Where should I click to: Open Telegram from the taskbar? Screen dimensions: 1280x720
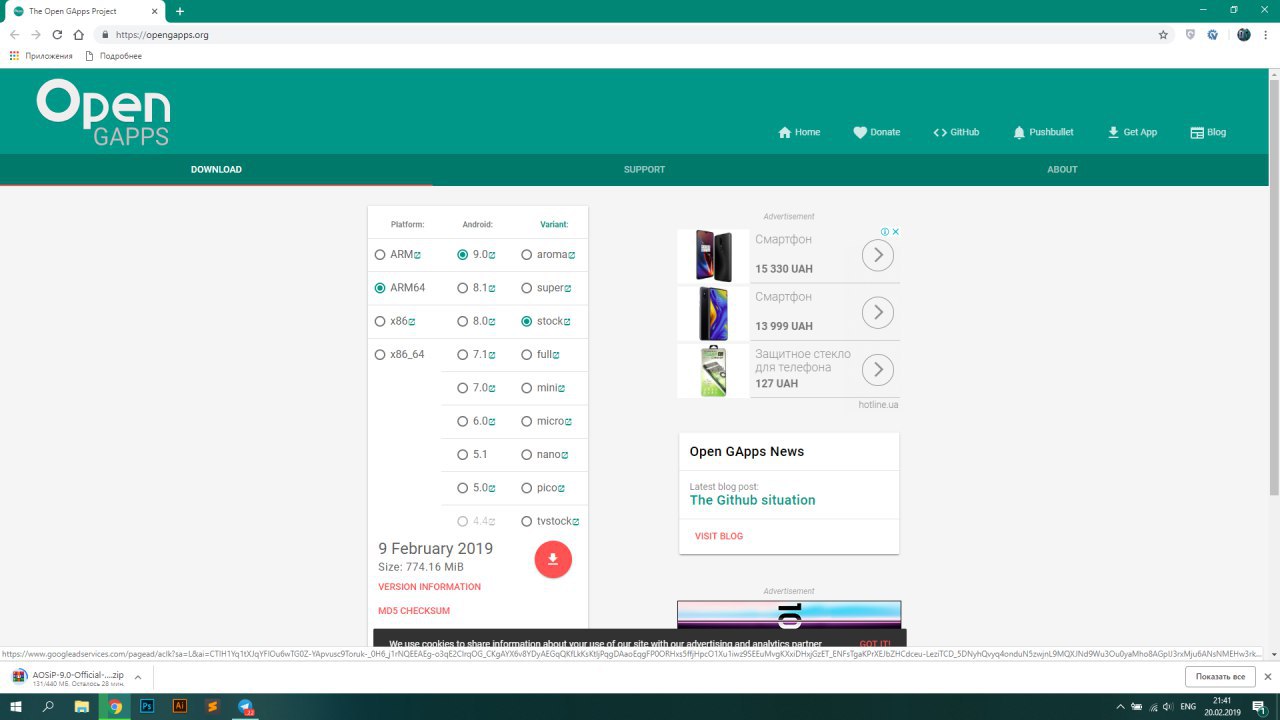tap(245, 706)
